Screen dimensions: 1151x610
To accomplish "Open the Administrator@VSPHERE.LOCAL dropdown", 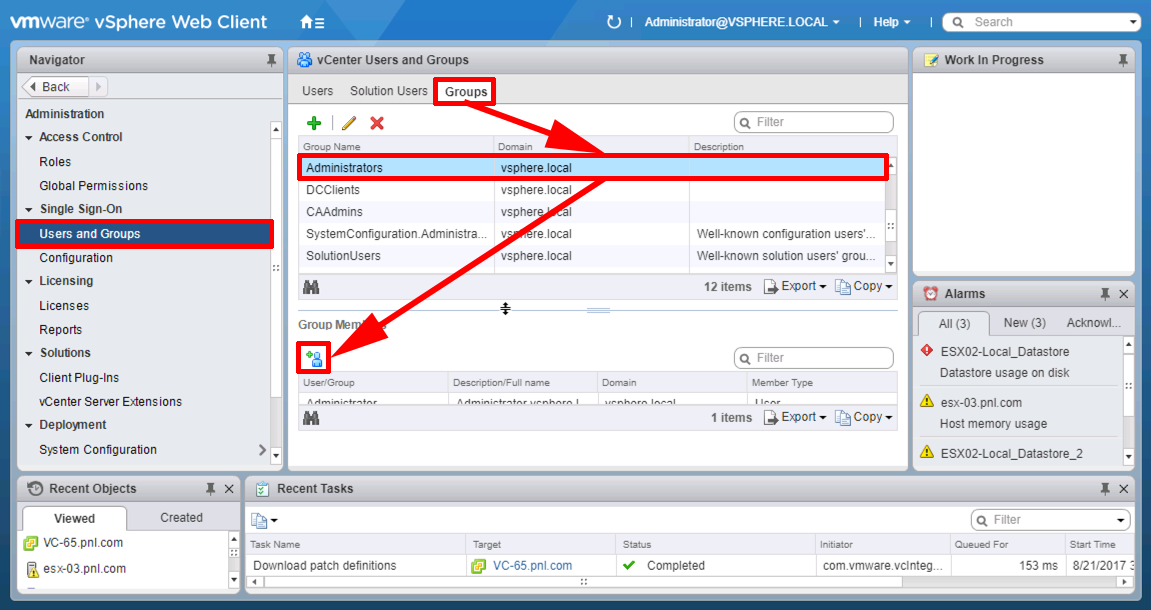I will (x=742, y=22).
